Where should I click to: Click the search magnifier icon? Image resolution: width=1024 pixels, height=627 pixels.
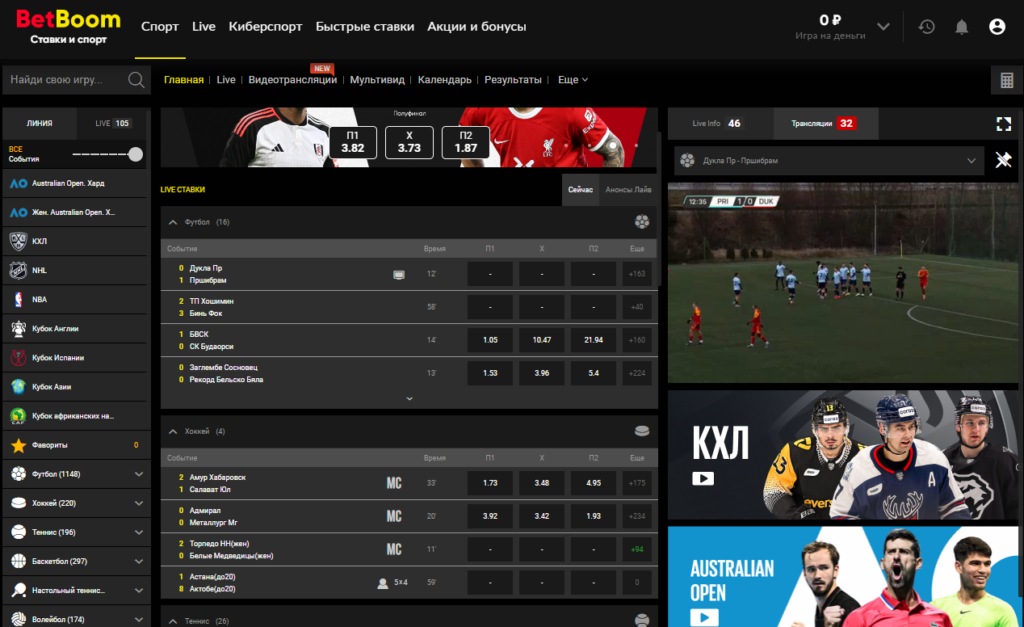tap(136, 80)
